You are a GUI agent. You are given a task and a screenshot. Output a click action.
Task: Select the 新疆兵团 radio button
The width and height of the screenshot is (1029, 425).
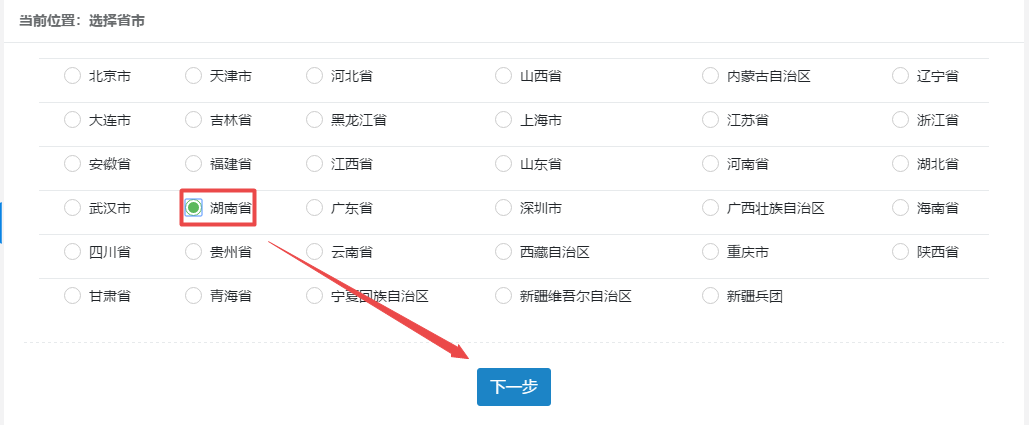[x=711, y=296]
